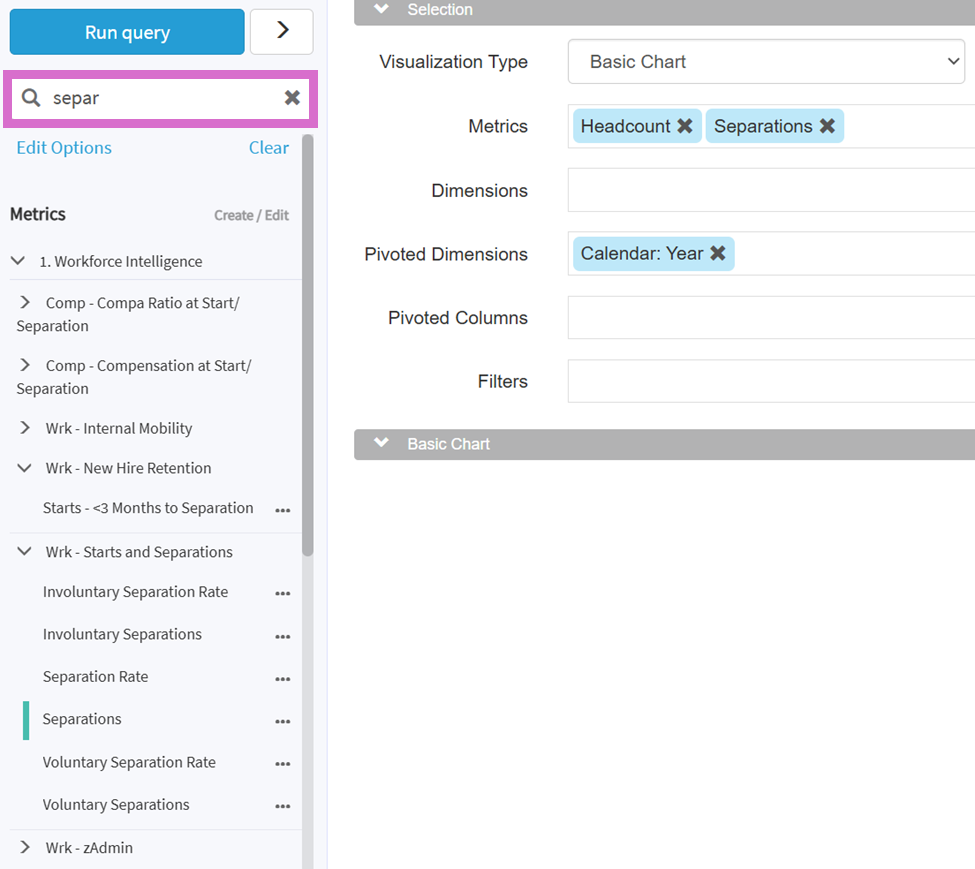This screenshot has width=975, height=869.
Task: Collapse the 1. Workforce Intelligence category
Action: click(18, 261)
